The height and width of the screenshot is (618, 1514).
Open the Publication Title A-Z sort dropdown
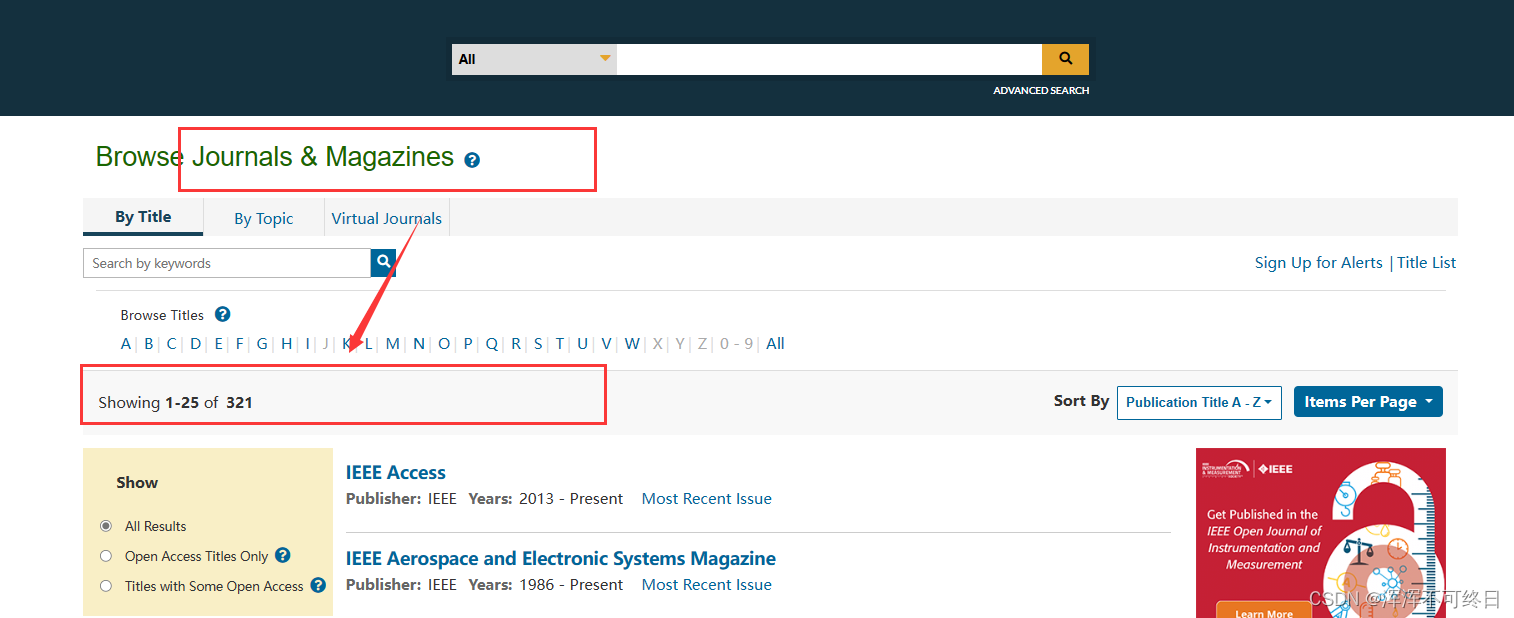[1198, 402]
